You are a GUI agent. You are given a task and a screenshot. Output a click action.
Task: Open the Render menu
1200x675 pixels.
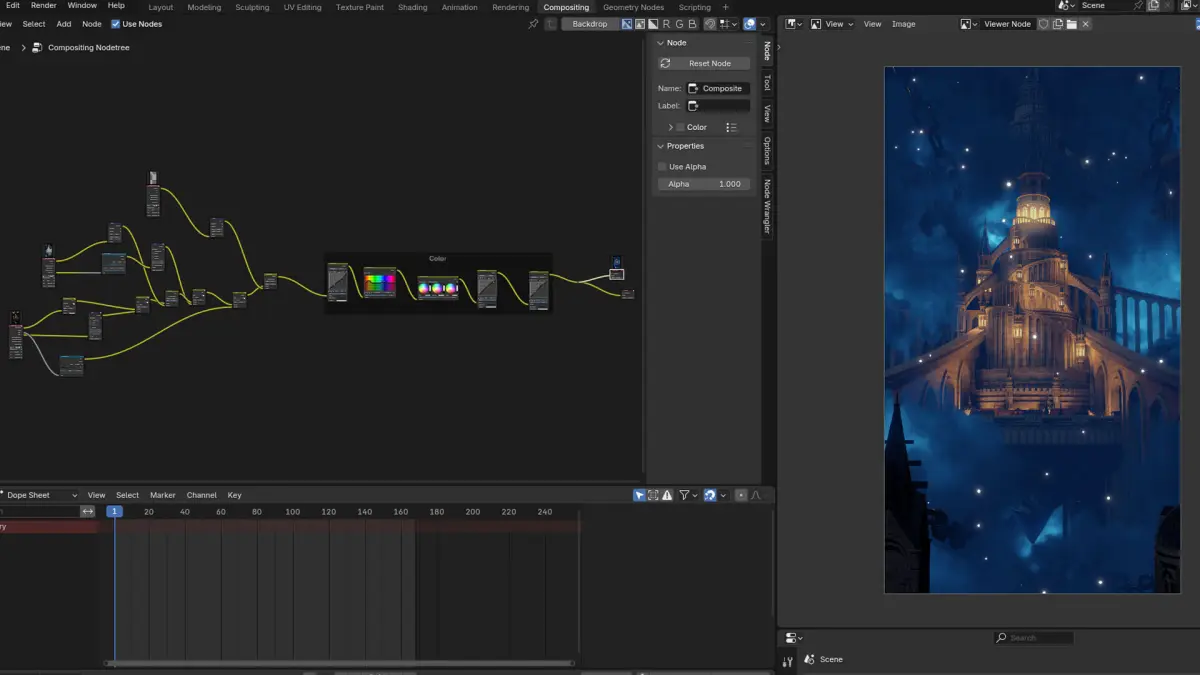tap(44, 5)
